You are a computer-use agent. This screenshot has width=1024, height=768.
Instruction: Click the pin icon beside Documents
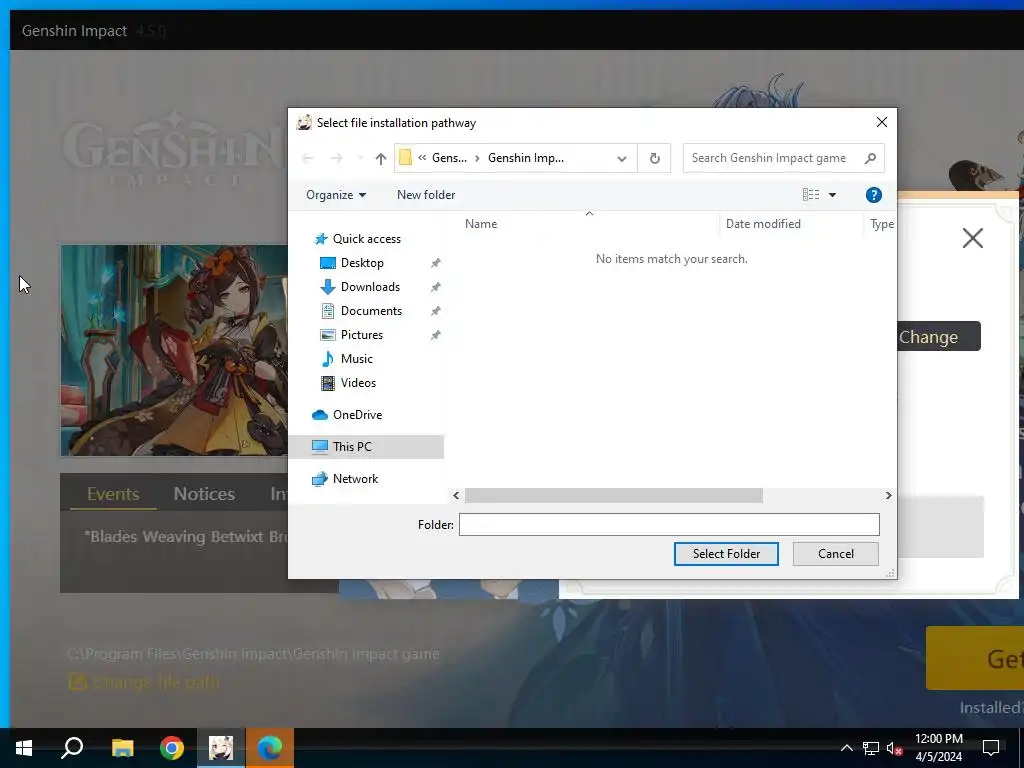click(x=436, y=311)
